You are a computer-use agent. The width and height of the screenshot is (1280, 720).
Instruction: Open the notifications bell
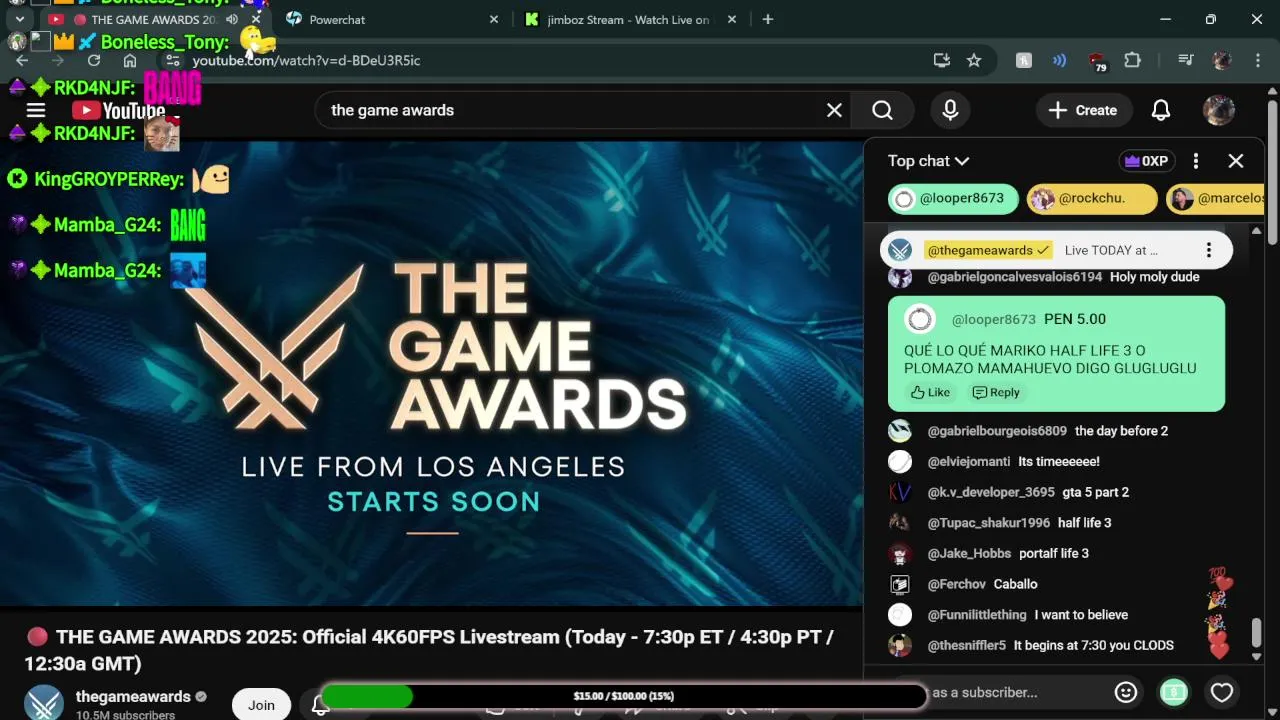click(x=1161, y=110)
